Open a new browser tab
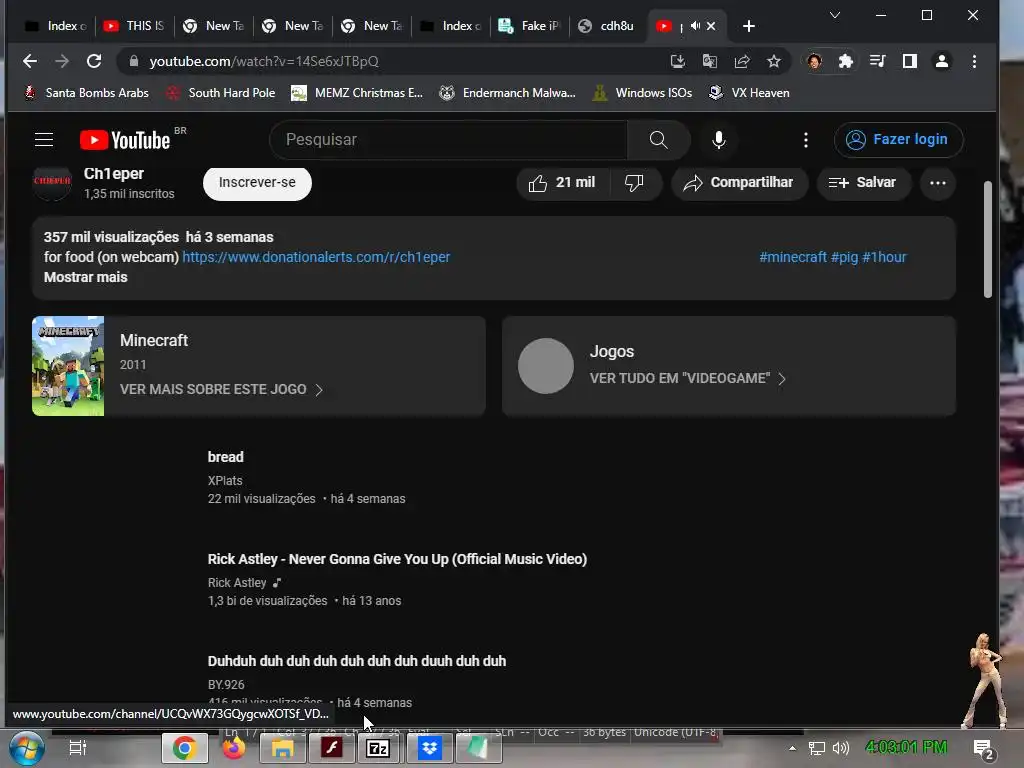The width and height of the screenshot is (1024, 768). (x=749, y=26)
